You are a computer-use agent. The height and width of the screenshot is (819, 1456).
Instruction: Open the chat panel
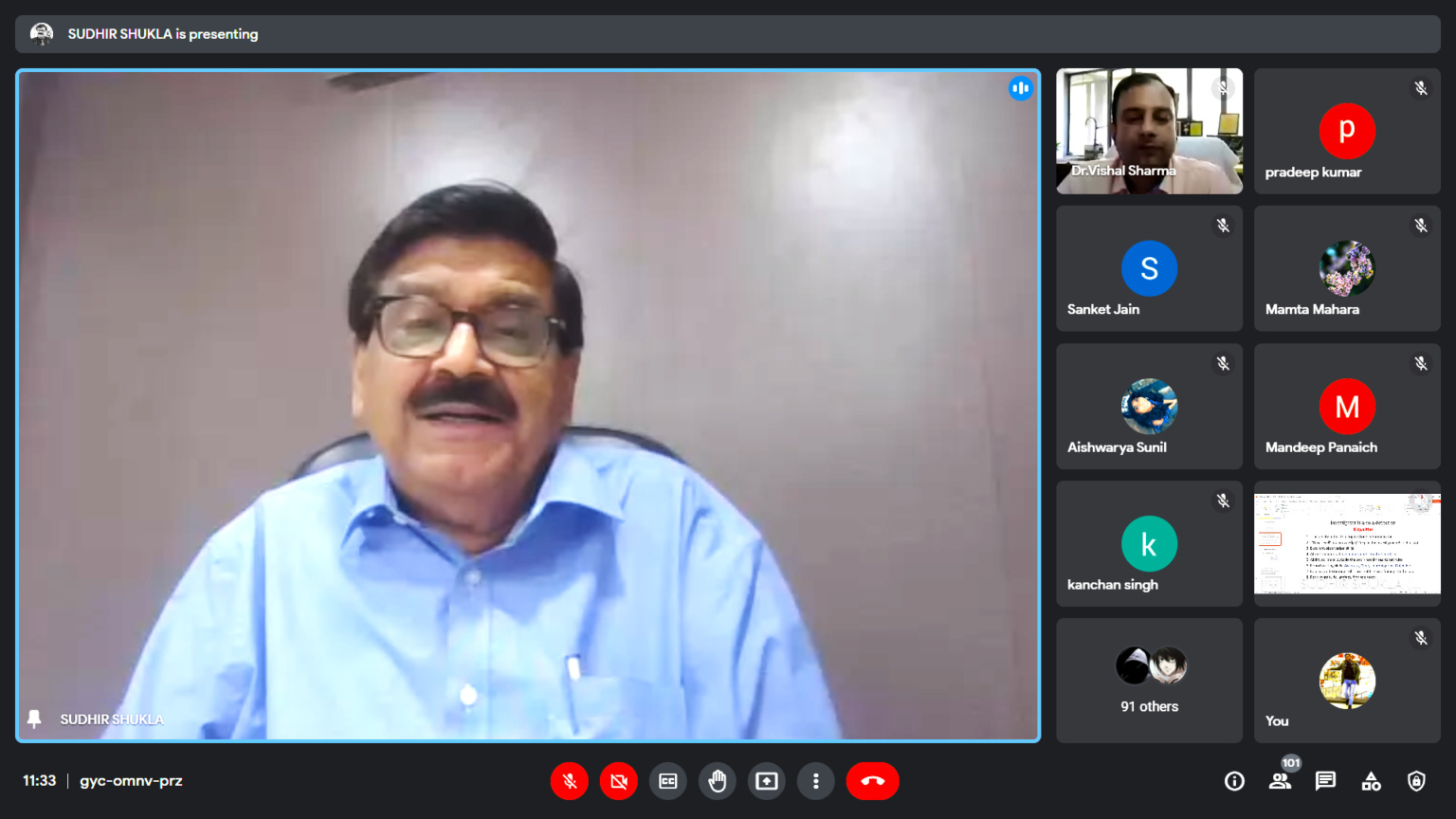[x=1325, y=781]
